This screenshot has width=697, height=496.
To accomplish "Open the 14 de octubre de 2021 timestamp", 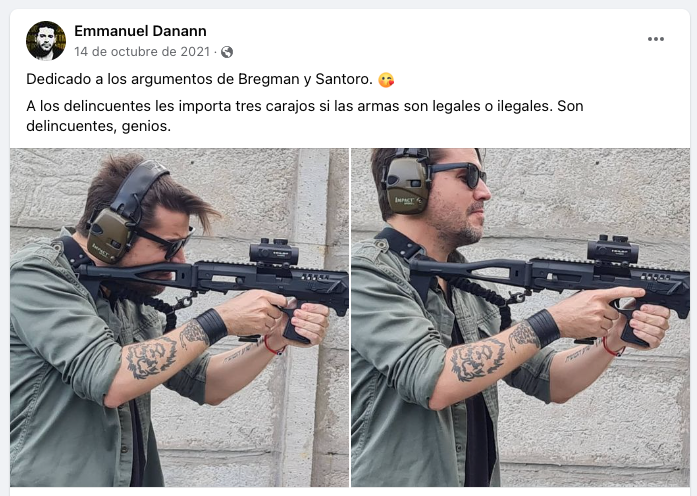I will (x=142, y=52).
